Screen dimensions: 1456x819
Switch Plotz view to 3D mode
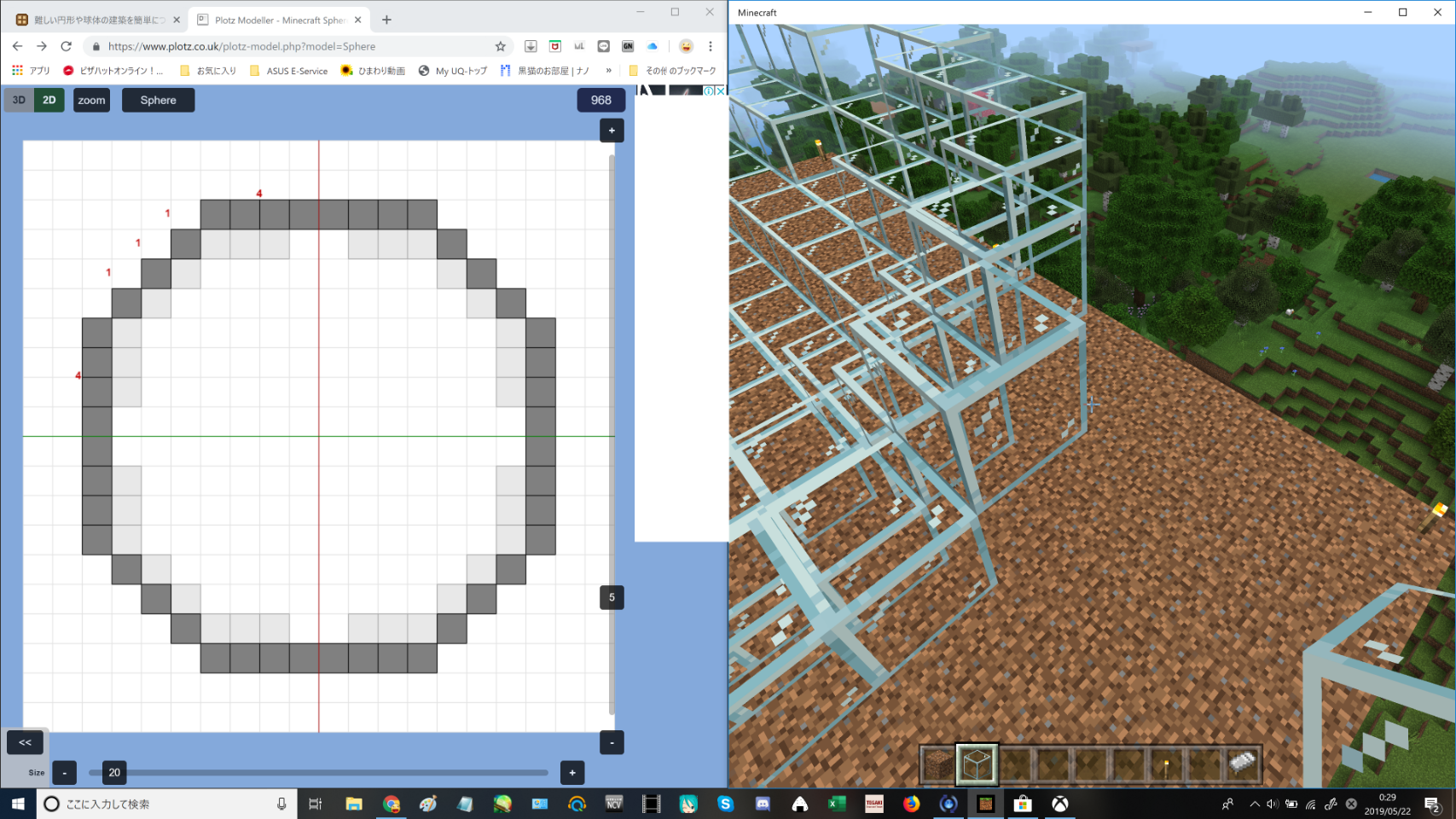(19, 100)
